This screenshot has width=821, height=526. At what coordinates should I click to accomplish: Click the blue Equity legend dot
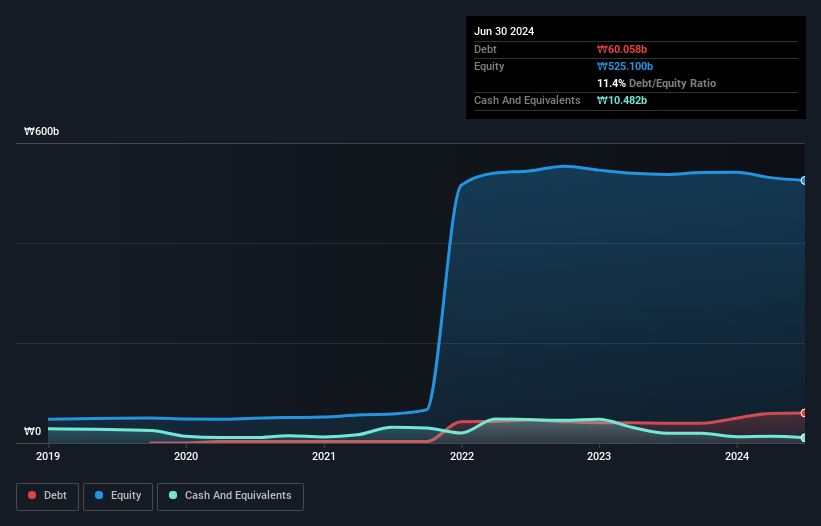click(99, 495)
